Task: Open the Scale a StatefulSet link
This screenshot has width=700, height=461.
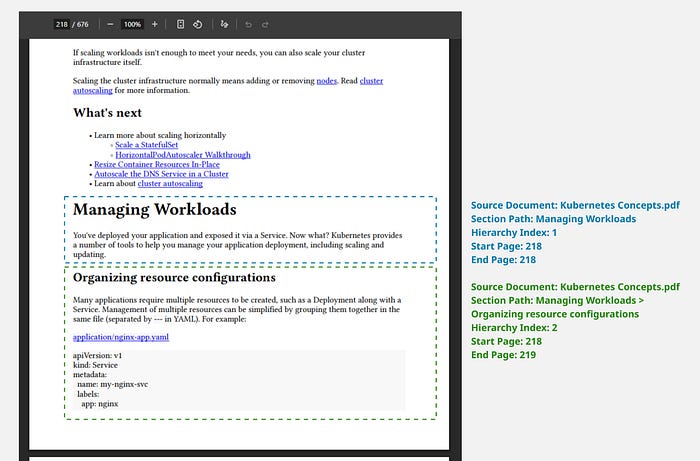Action: point(146,145)
